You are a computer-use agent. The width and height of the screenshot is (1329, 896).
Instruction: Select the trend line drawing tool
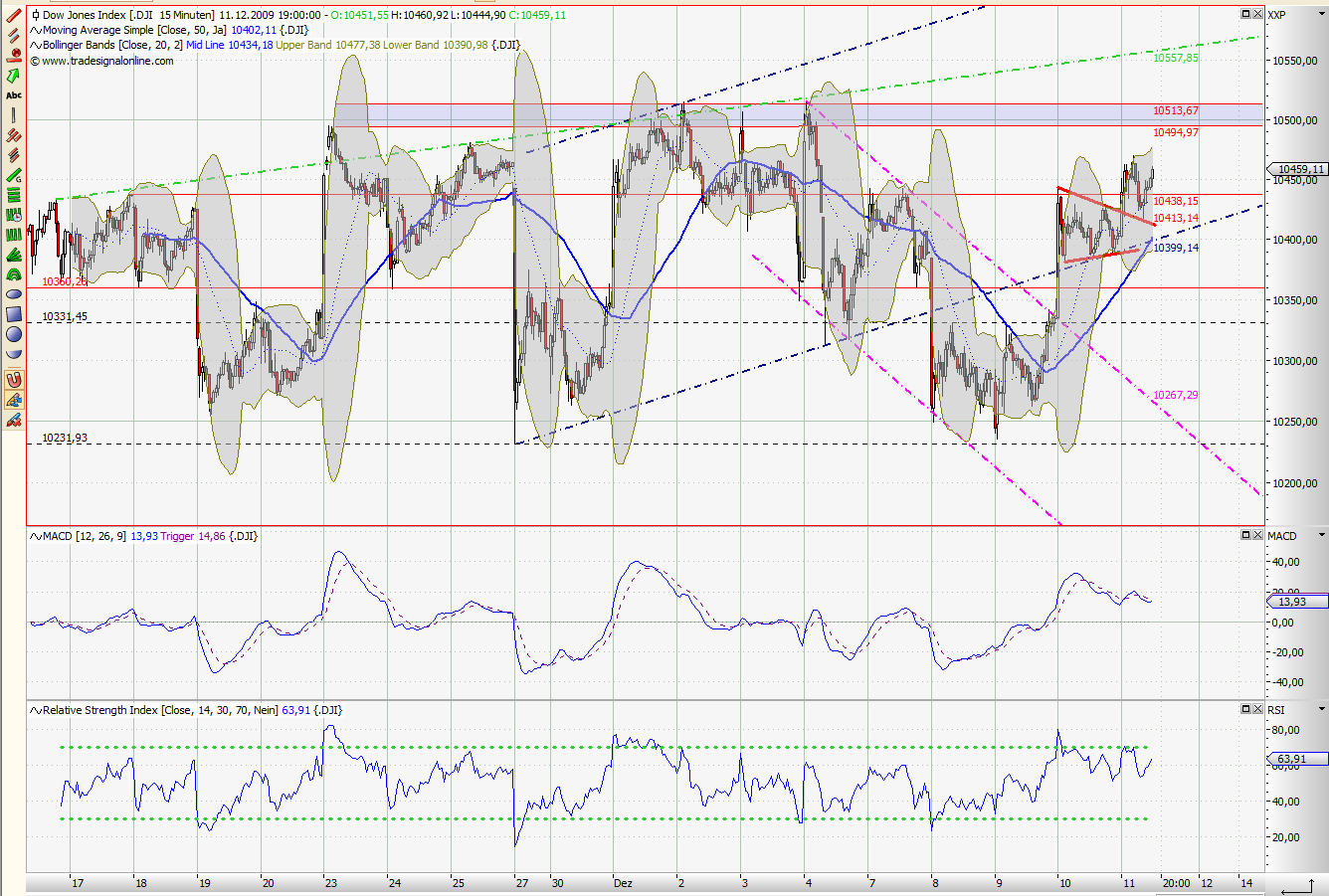[14, 15]
